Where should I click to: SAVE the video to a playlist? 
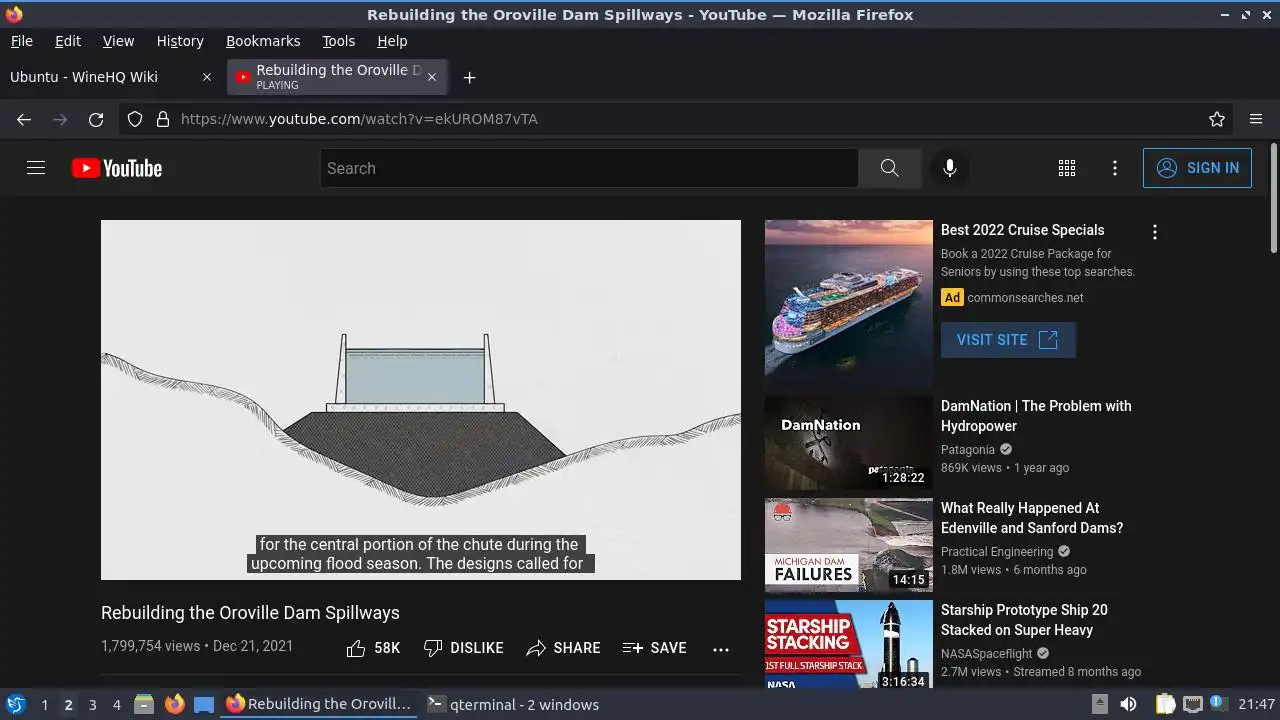(654, 648)
